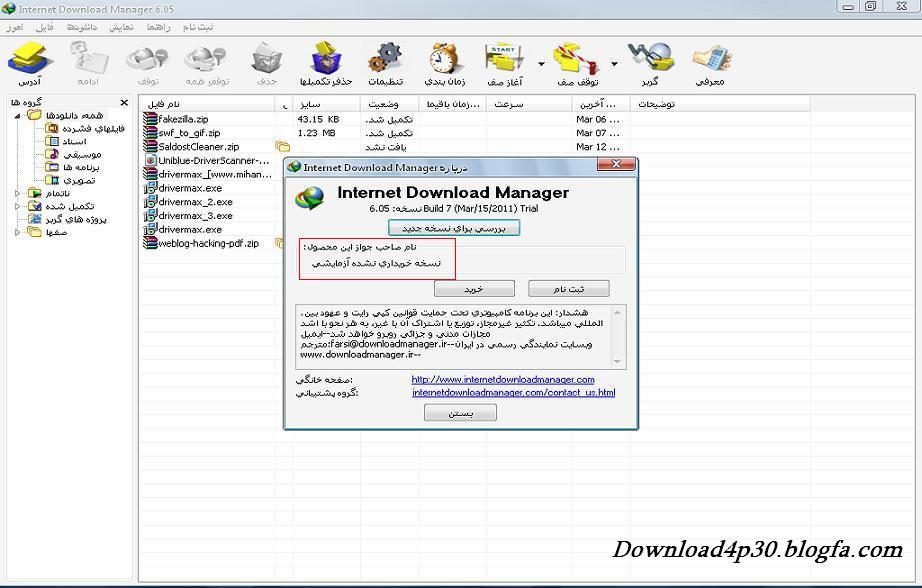Open the File (فایل) menu
Image resolution: width=922 pixels, height=588 pixels.
[x=45, y=27]
